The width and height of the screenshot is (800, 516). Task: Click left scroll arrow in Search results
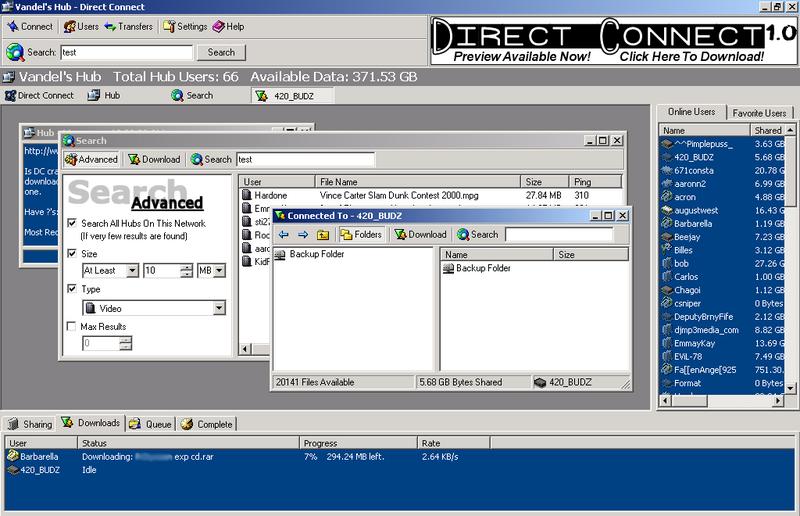pyautogui.click(x=246, y=349)
